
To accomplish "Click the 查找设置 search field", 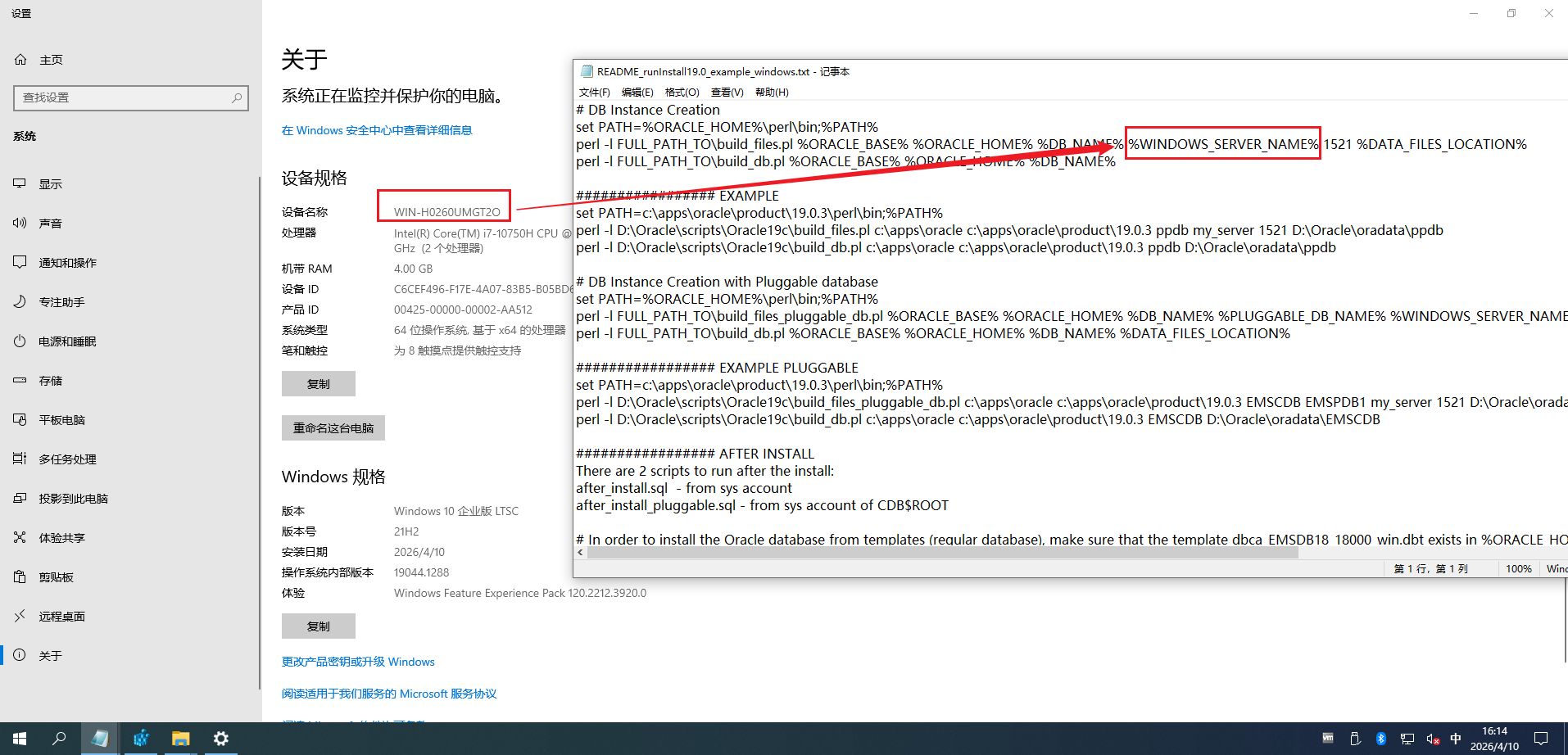I will (123, 97).
